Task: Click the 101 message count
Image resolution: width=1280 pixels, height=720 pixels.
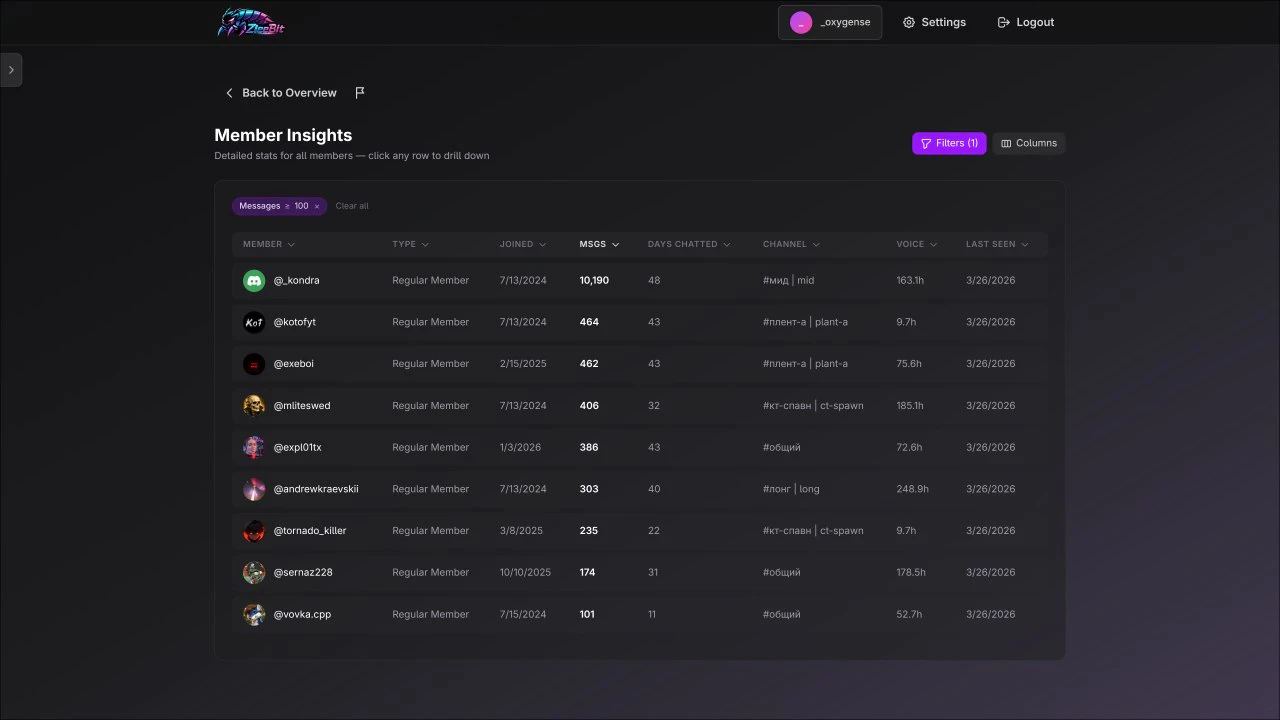Action: [587, 614]
